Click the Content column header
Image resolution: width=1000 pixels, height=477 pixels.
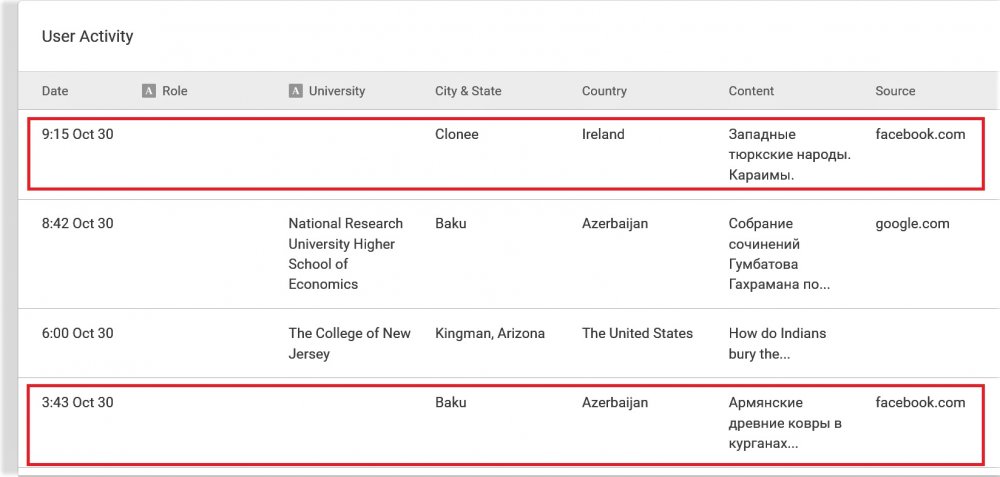751,91
